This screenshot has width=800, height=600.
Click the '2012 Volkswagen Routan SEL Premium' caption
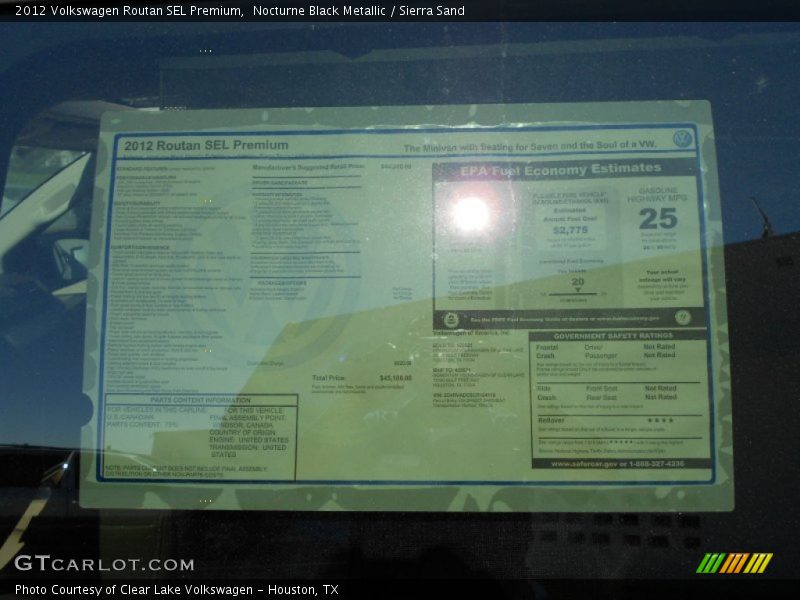click(x=129, y=10)
